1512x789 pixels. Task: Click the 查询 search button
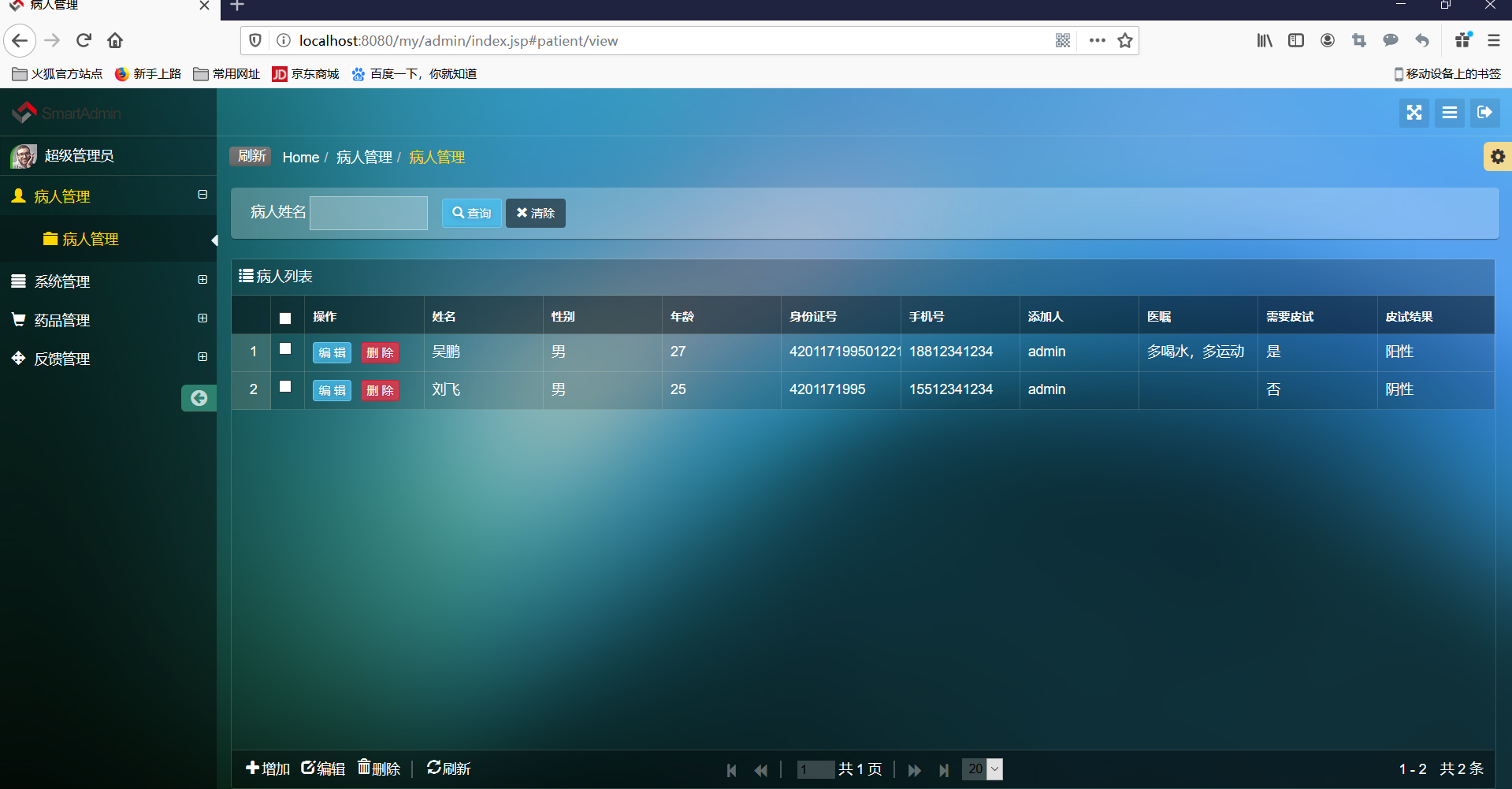click(x=471, y=213)
